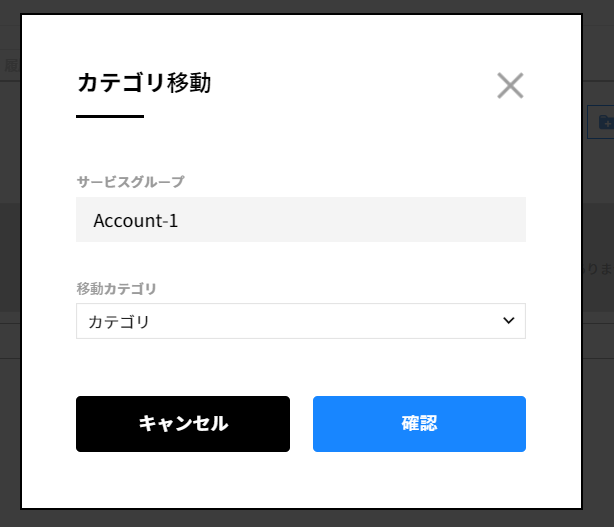
Task: Click the 移動カテゴリ label
Action: pyautogui.click(x=116, y=288)
